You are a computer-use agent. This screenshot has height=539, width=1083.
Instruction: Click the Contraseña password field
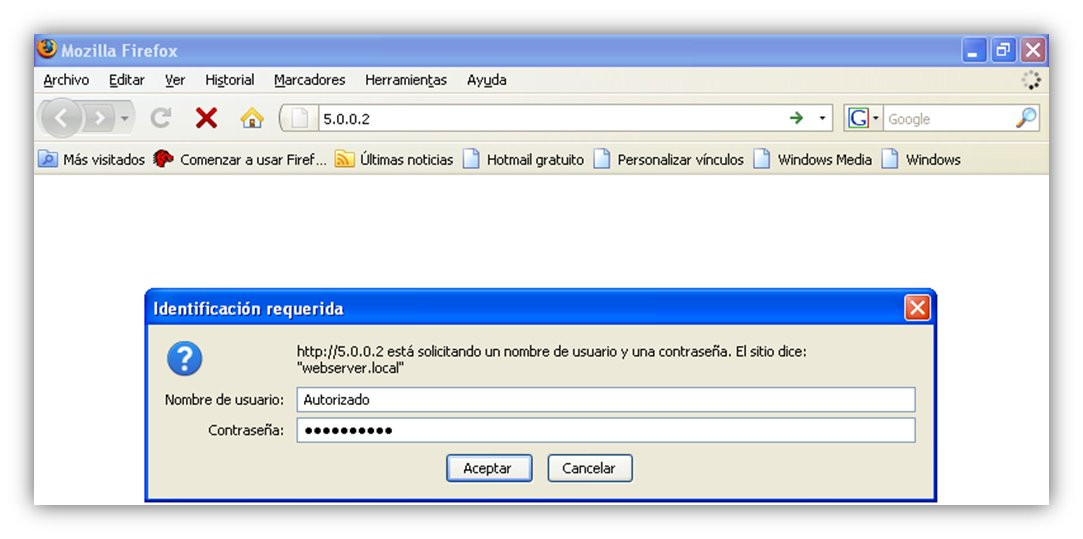[x=606, y=430]
